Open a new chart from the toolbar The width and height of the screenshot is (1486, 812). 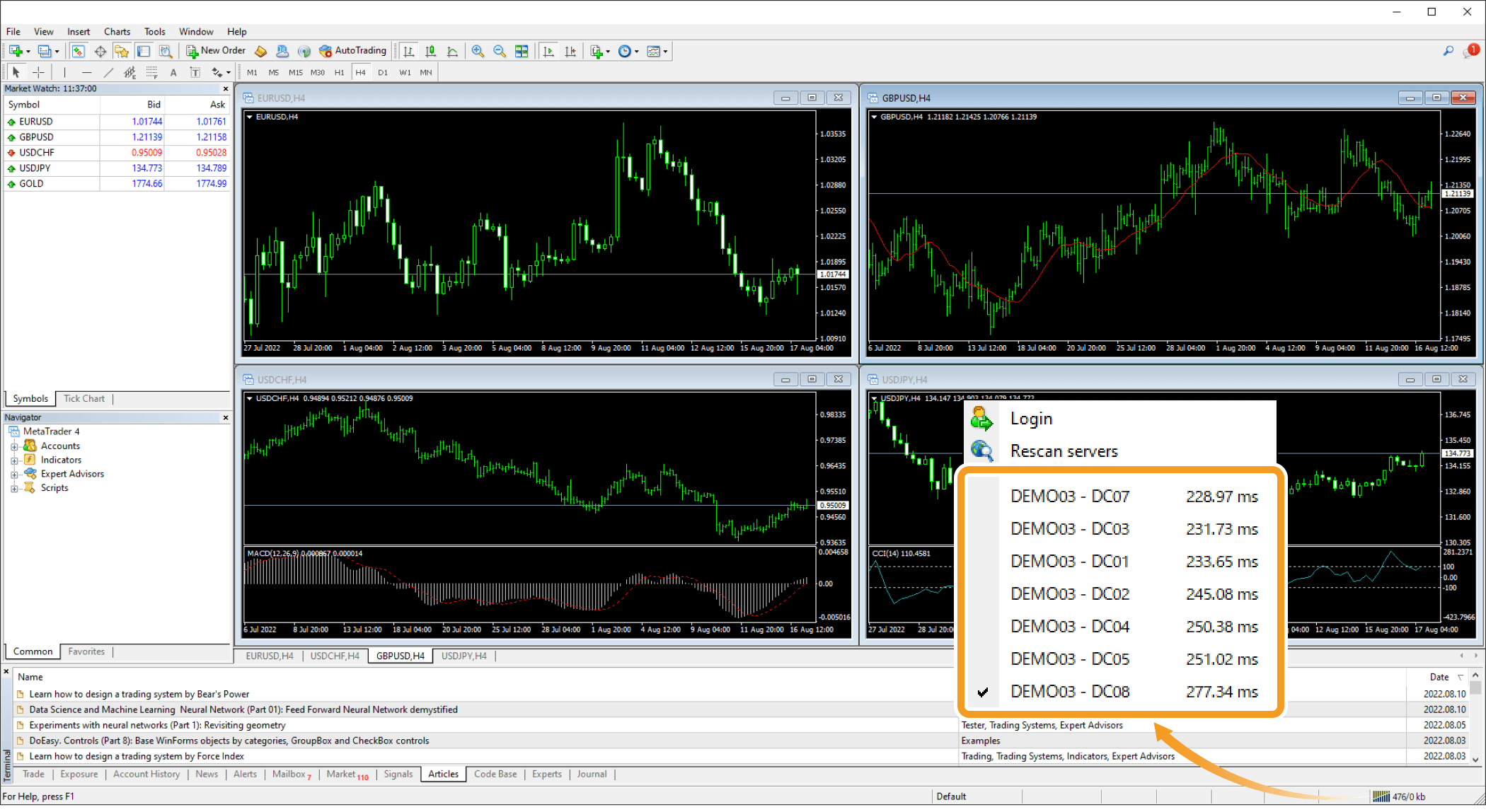15,51
